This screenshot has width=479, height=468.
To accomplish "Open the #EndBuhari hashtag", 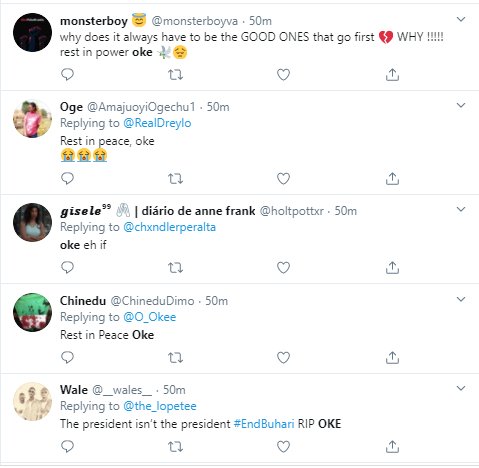I will (x=264, y=424).
